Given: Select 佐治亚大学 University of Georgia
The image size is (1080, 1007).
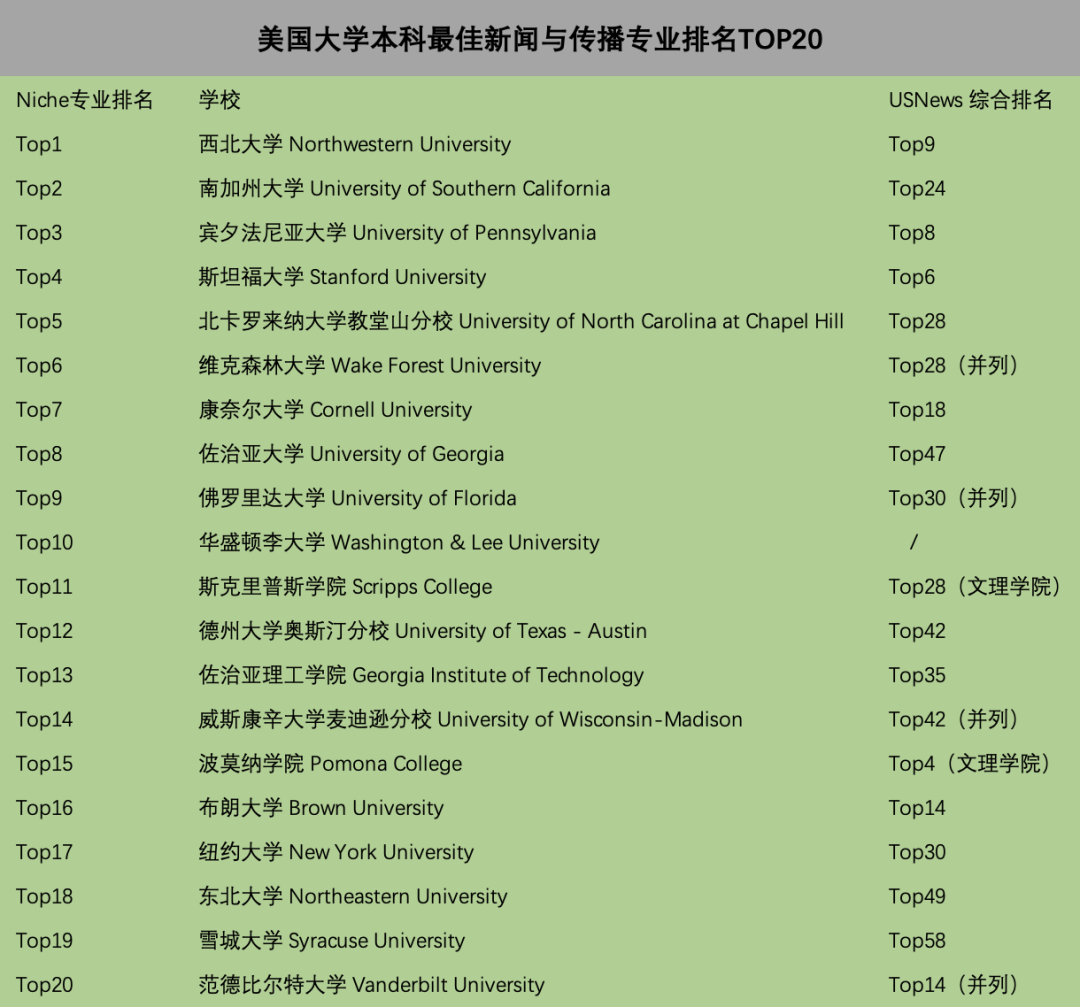Looking at the screenshot, I should (351, 454).
